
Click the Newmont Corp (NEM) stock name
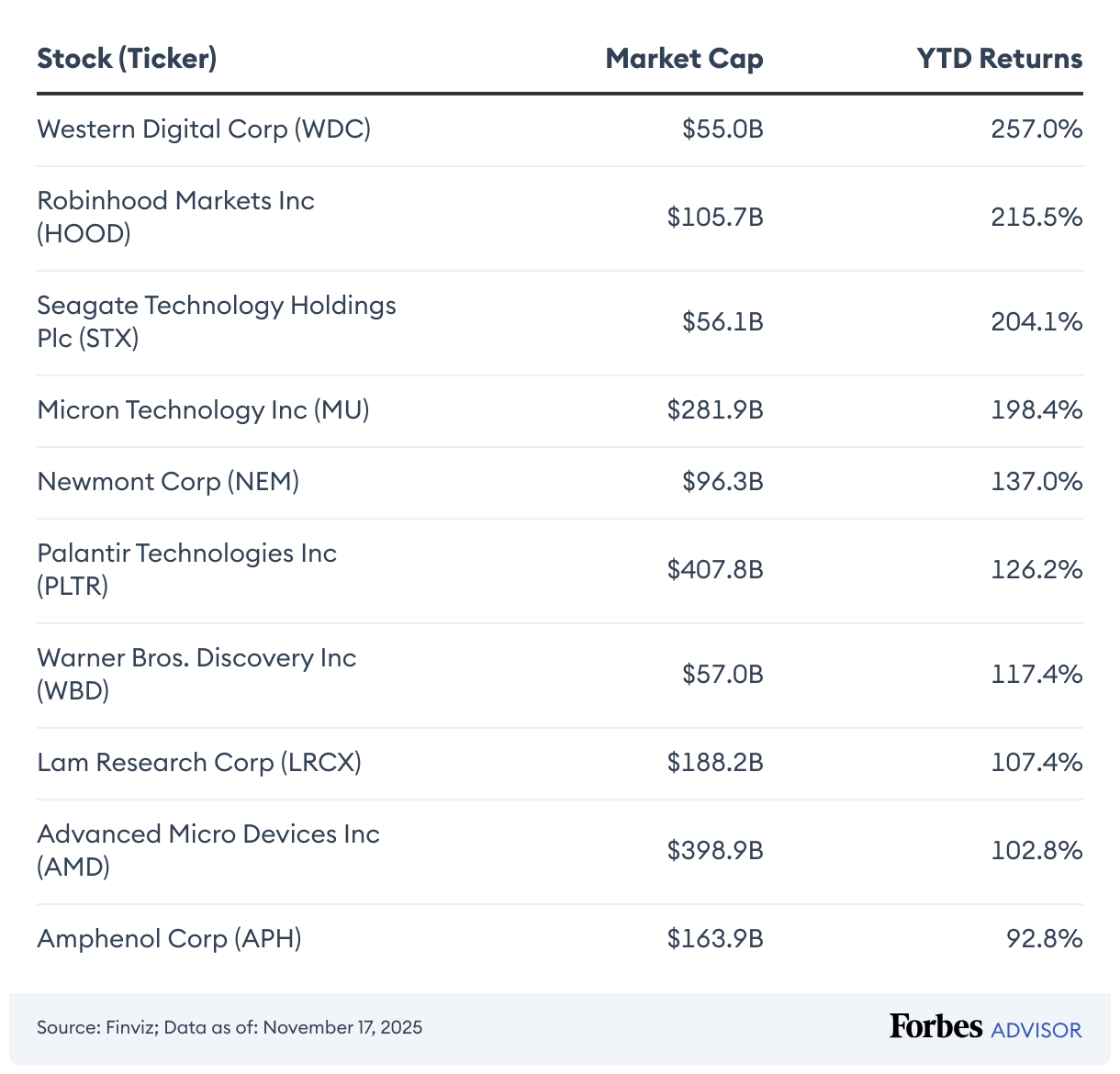point(168,482)
